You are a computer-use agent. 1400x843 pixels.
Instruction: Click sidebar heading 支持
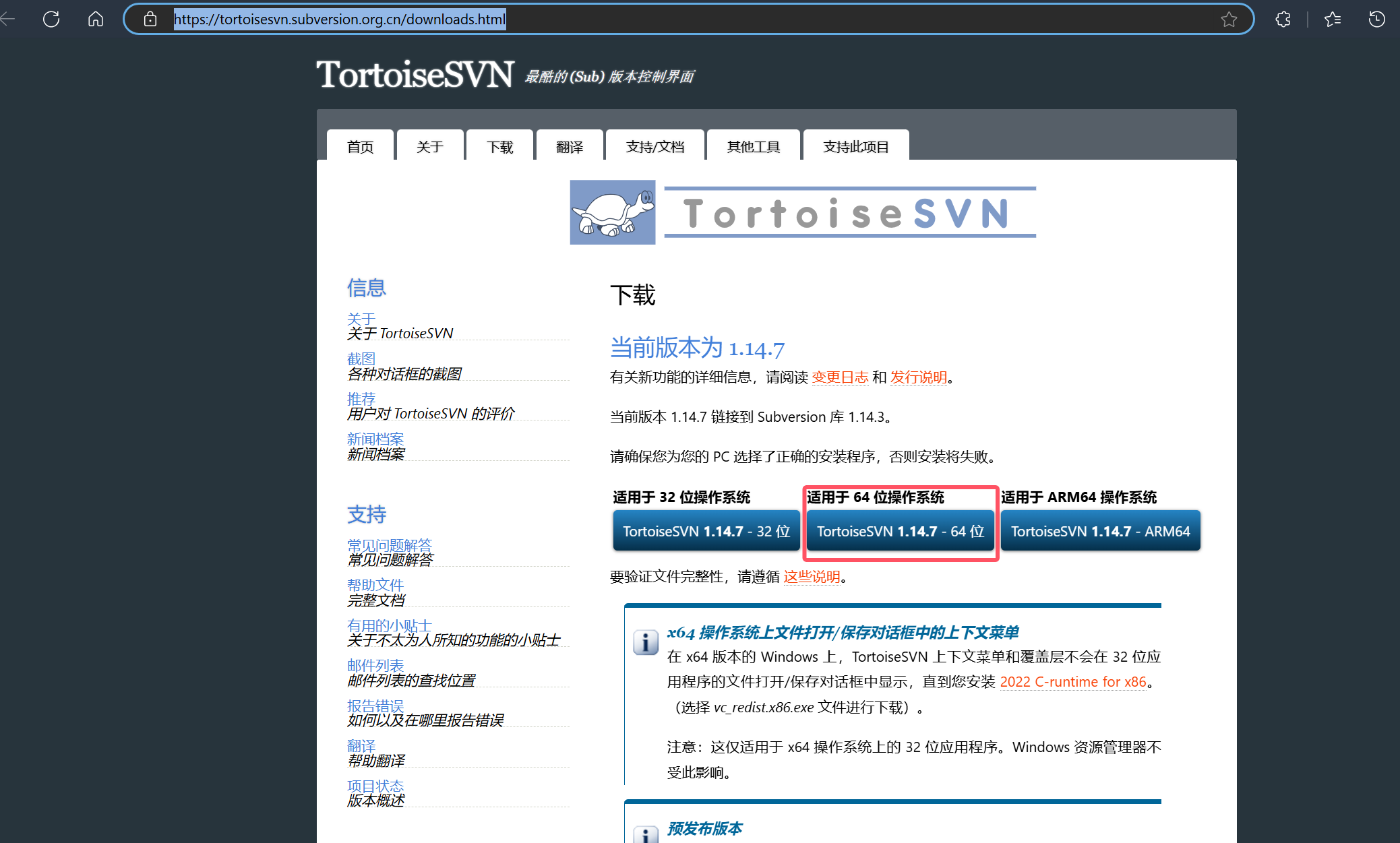tap(367, 514)
